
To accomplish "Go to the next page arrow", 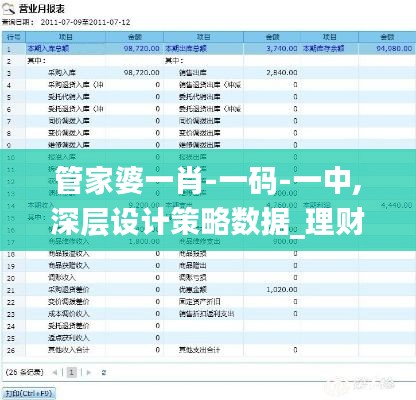I will tap(89, 372).
